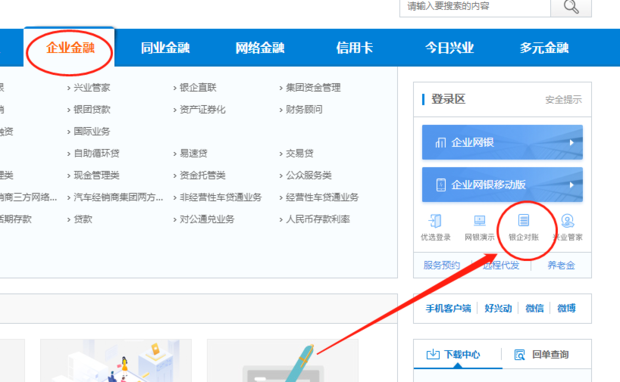620x382 pixels.
Task: Open the 经营性车贷通业务 link
Action: (x=322, y=197)
